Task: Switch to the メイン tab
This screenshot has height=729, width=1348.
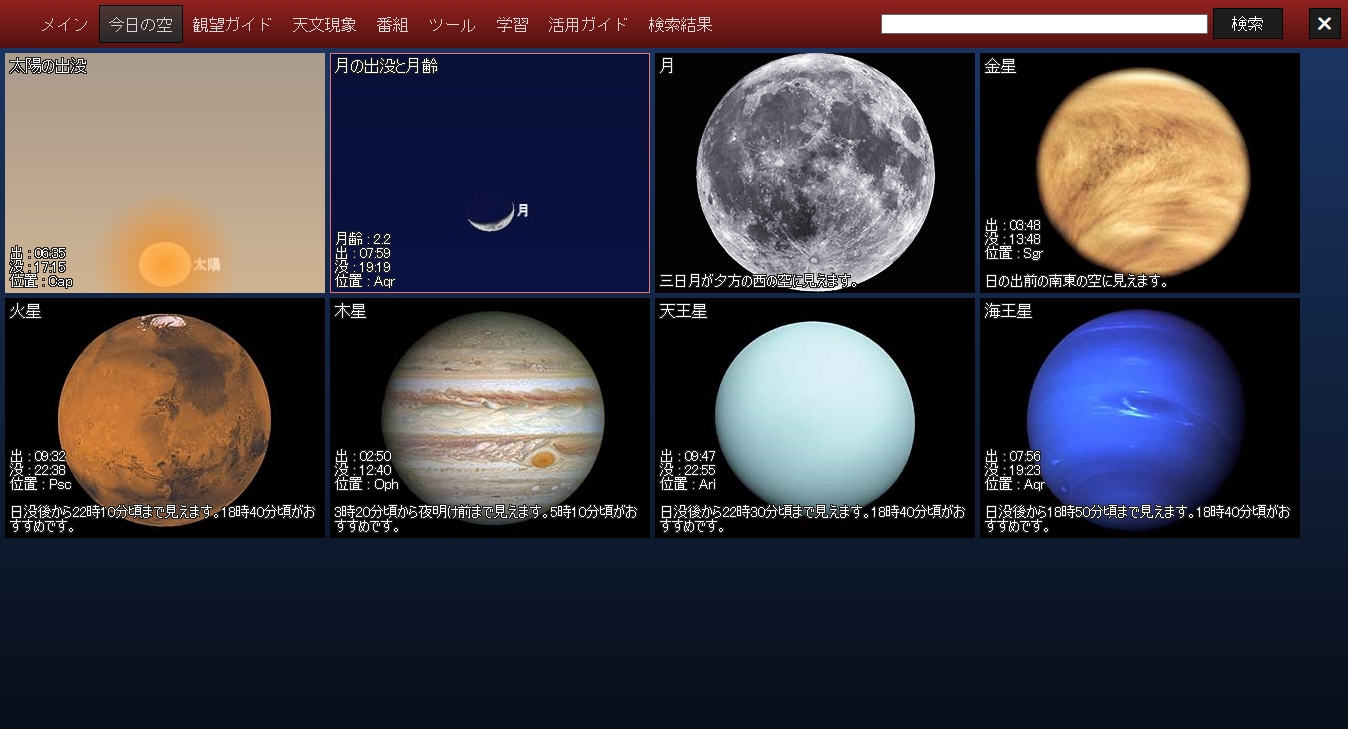Action: click(65, 25)
